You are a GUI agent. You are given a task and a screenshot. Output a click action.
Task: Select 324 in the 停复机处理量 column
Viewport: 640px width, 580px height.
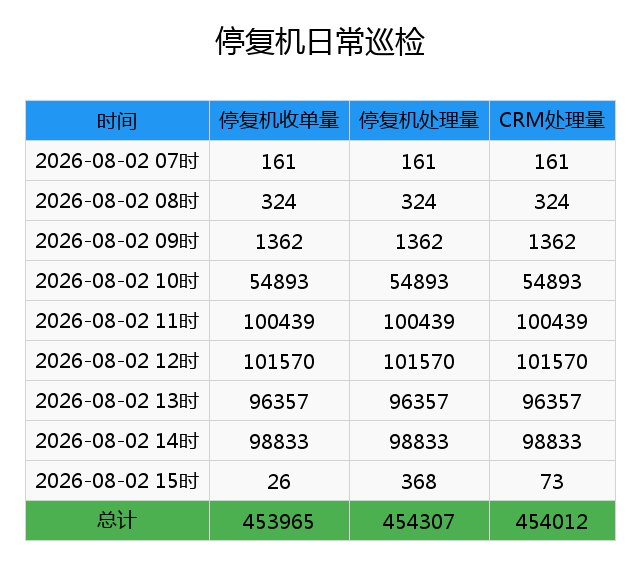(419, 201)
